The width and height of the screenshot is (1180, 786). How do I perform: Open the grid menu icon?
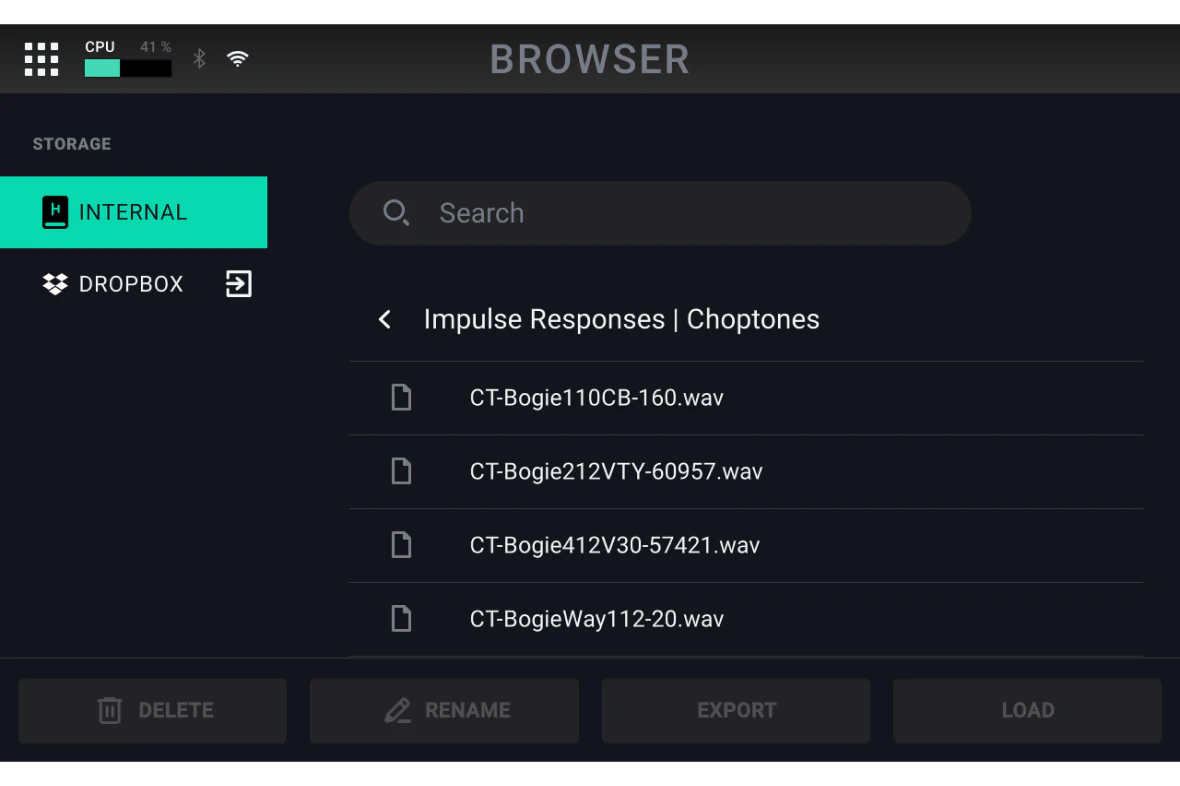tap(41, 59)
